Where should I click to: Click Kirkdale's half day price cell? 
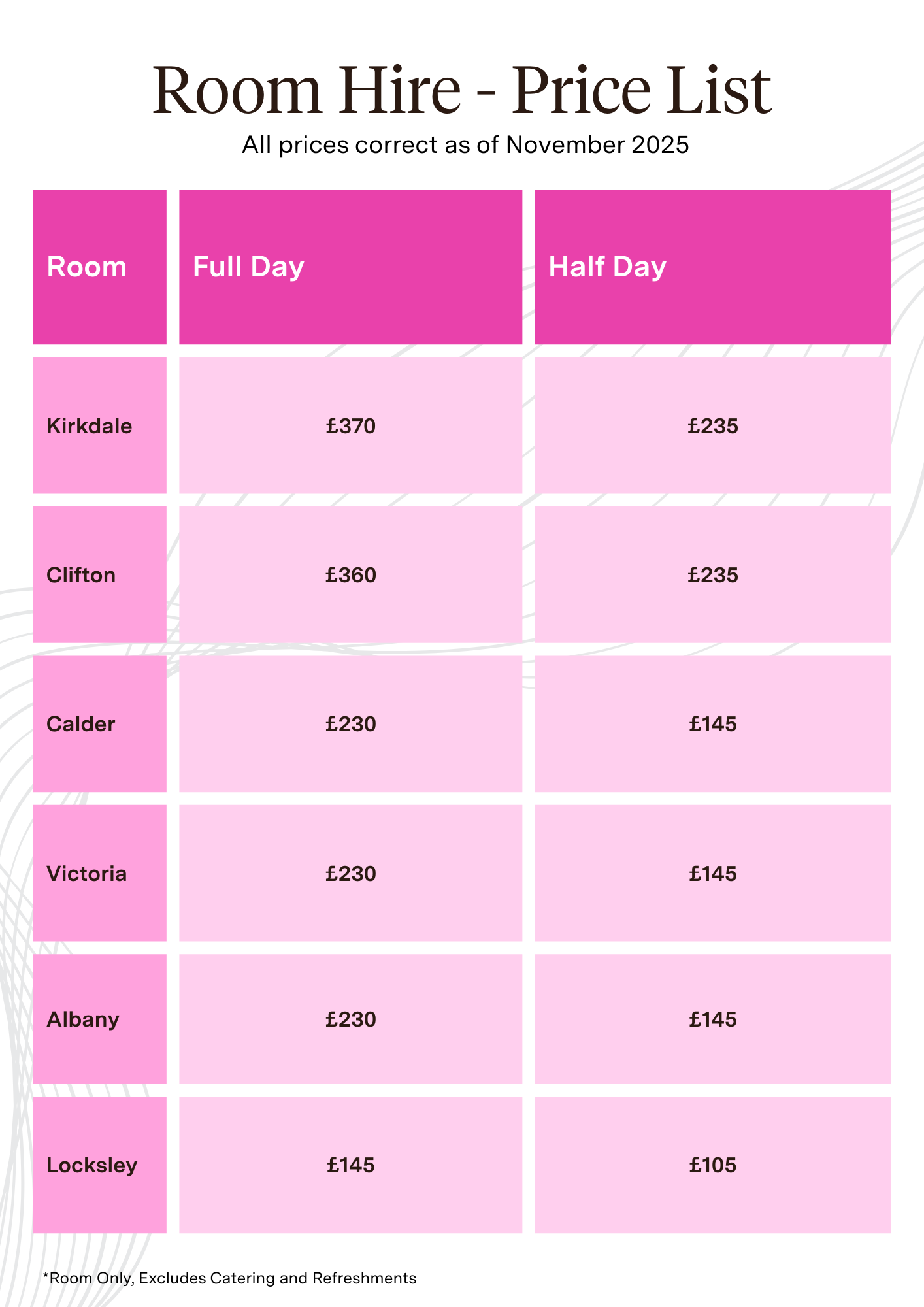tap(712, 426)
